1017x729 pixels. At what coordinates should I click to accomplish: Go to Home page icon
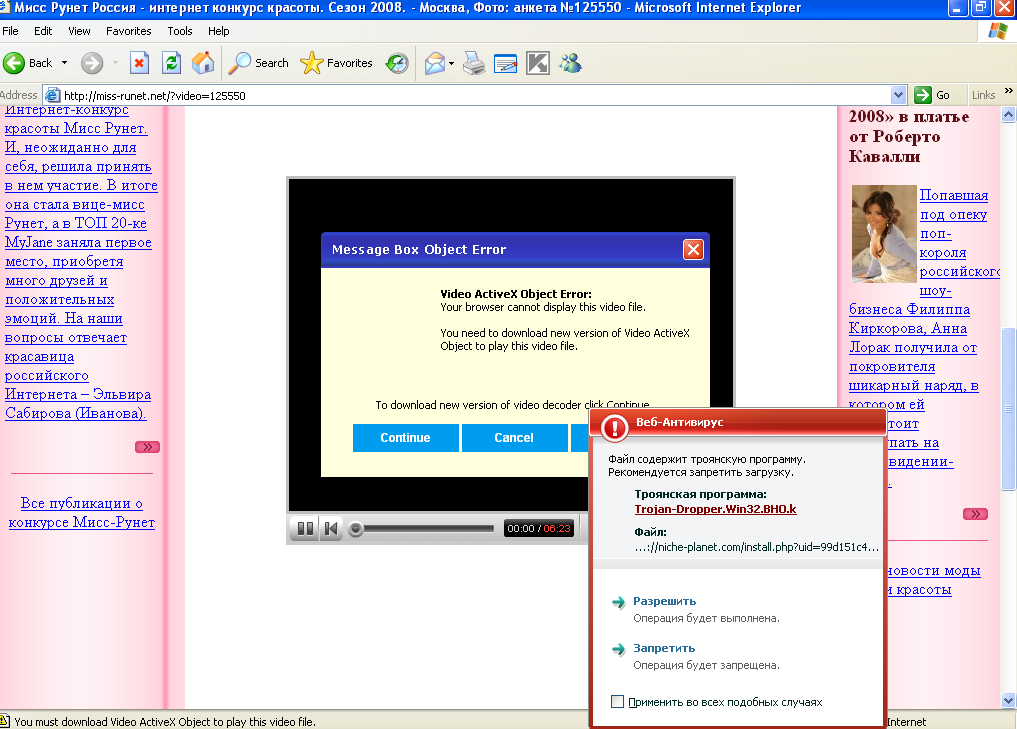203,63
